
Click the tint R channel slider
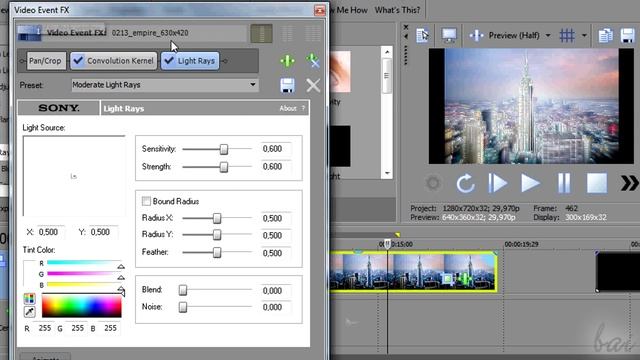(84, 263)
